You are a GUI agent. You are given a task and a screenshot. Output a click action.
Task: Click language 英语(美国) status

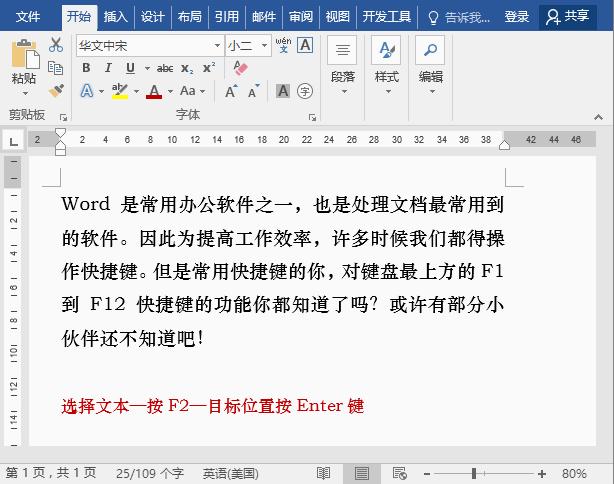230,473
